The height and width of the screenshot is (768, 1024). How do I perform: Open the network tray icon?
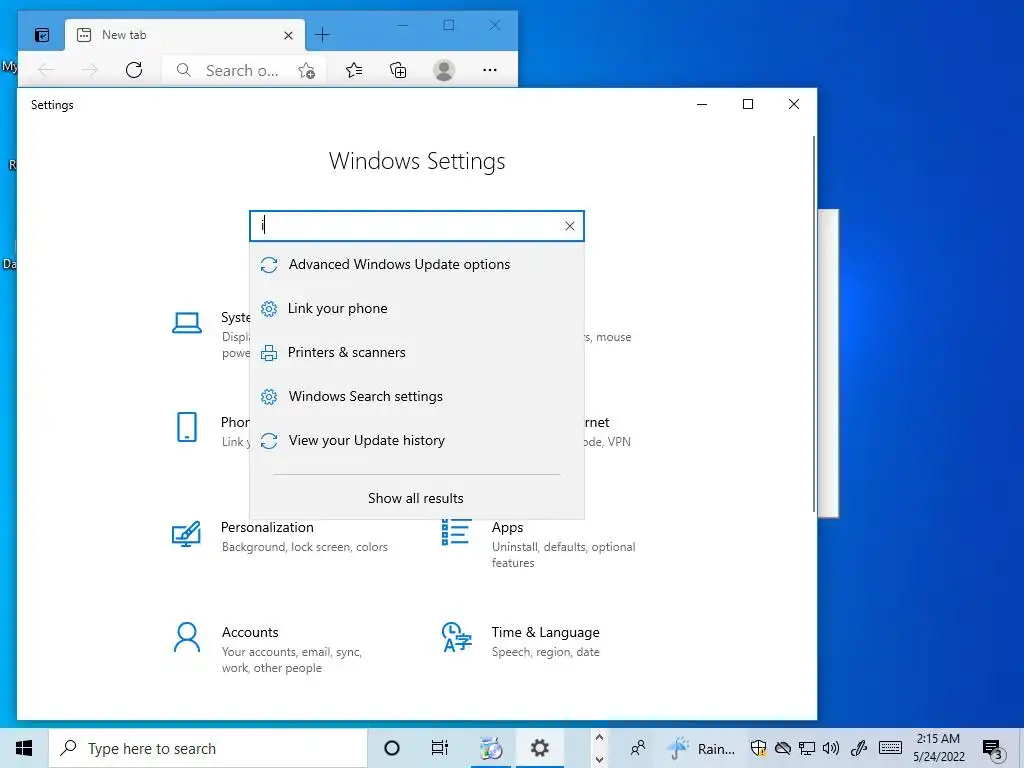point(807,748)
